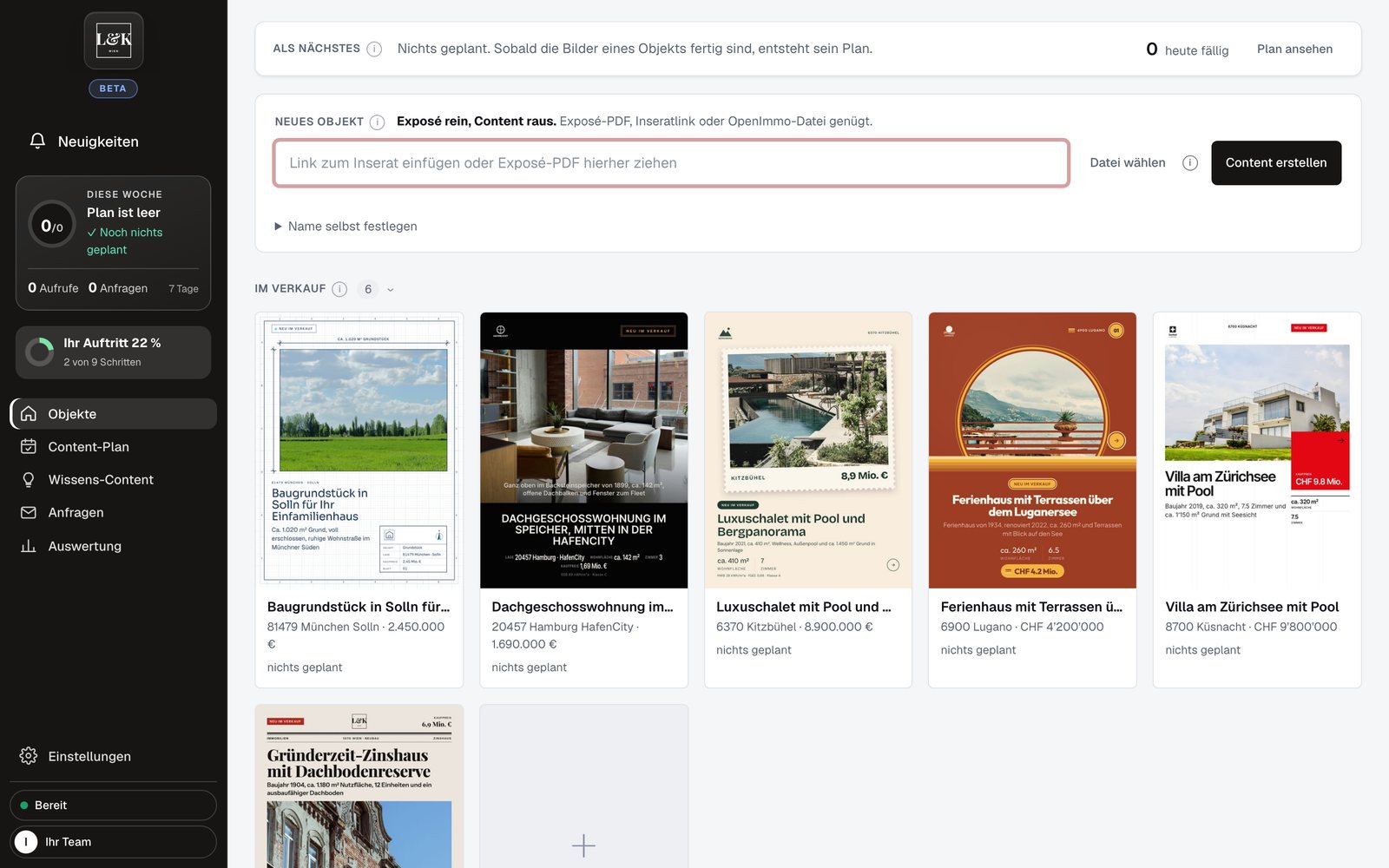Click '0 heute fällig' counter
Viewport: 1389px width, 868px height.
pyautogui.click(x=1187, y=49)
